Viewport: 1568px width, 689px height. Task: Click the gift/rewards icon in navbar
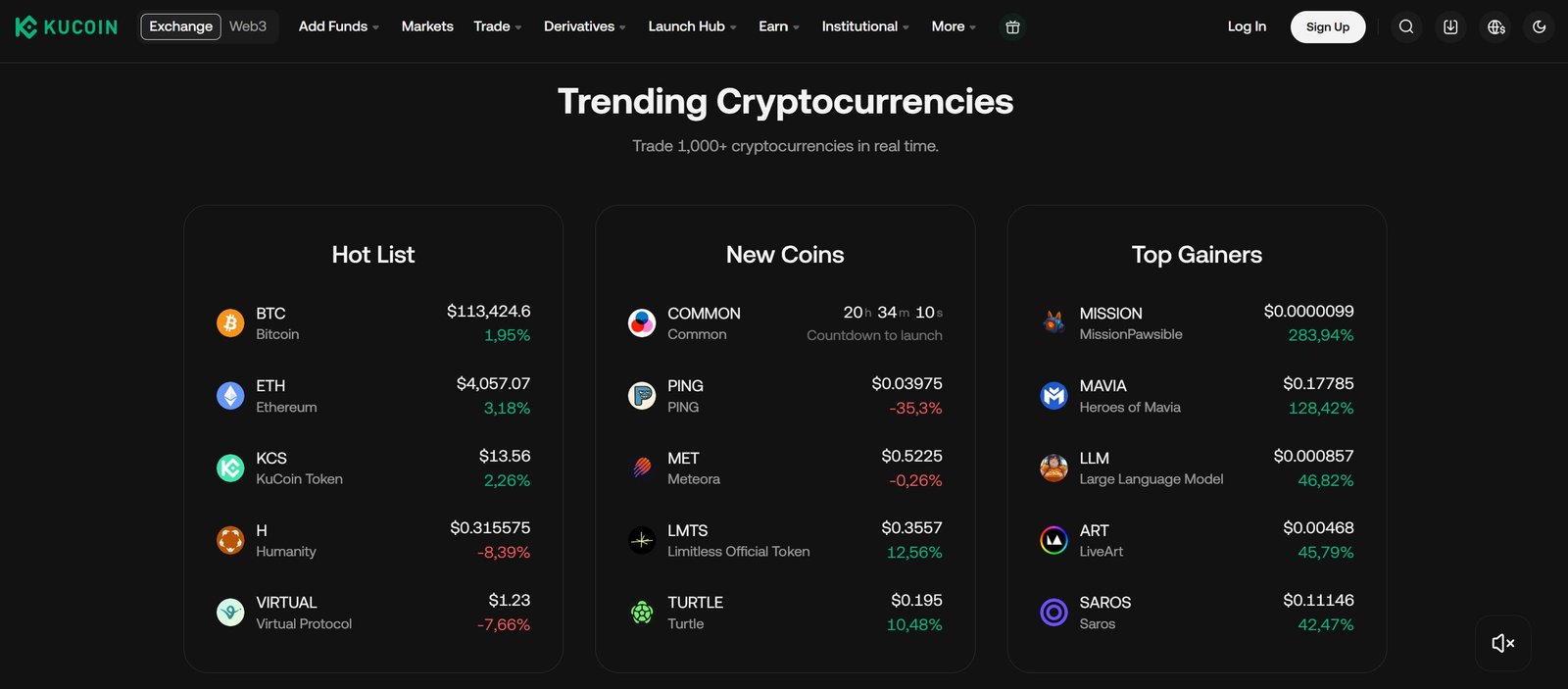(x=1012, y=26)
